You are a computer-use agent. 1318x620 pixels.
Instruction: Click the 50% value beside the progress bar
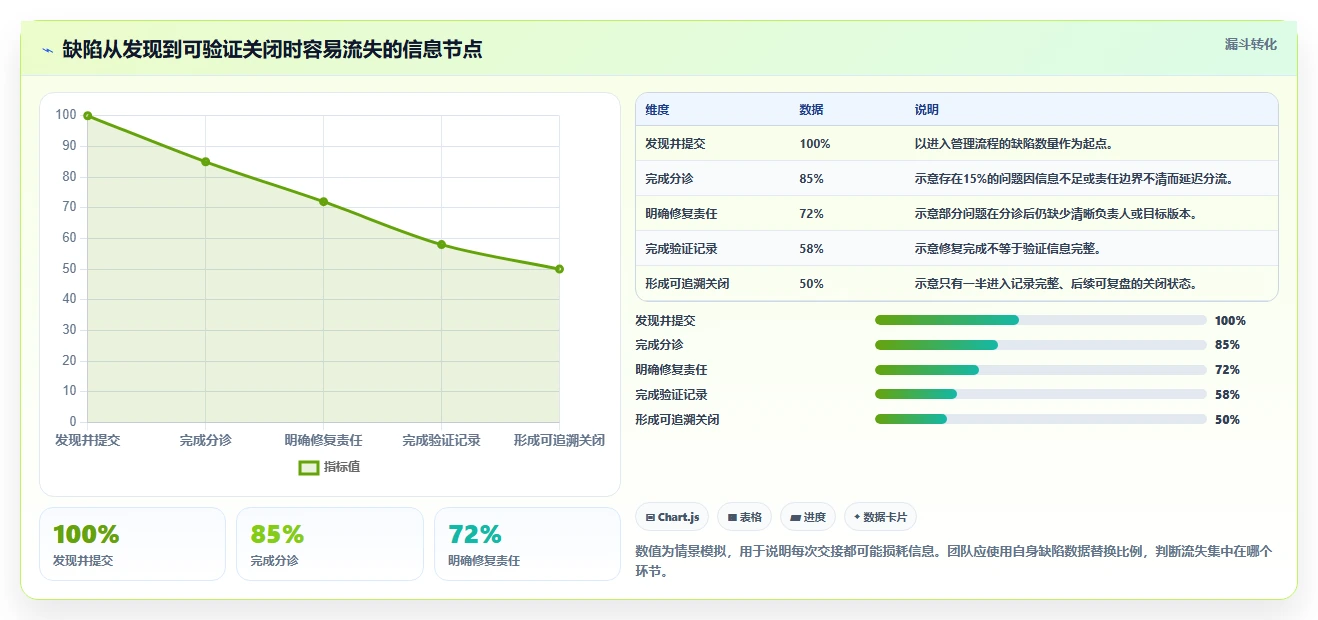(1227, 420)
